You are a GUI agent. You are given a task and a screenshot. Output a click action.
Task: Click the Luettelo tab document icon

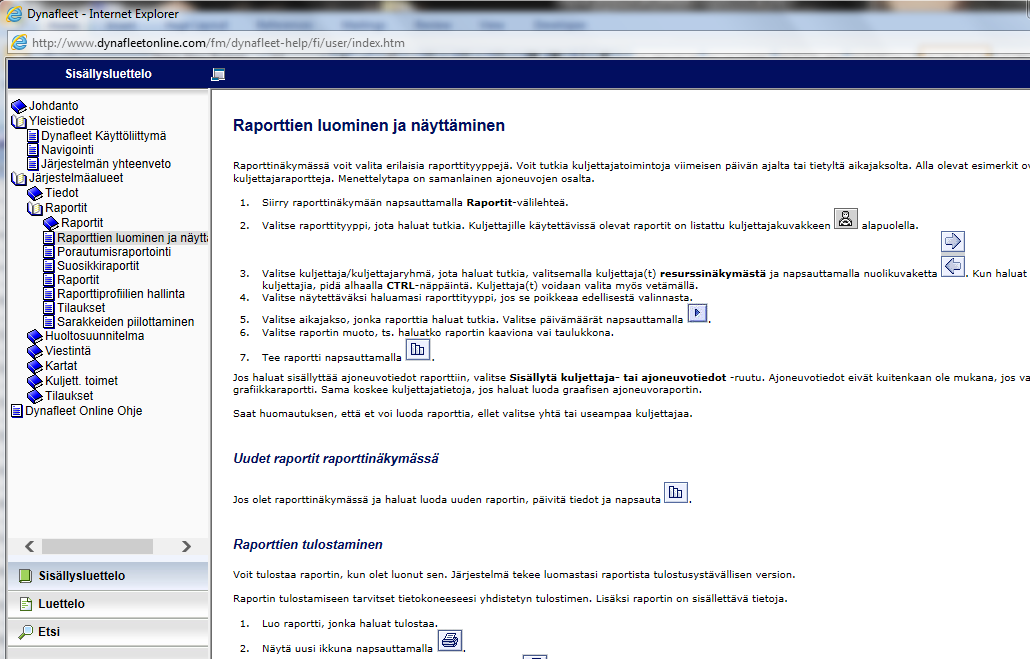coord(26,604)
